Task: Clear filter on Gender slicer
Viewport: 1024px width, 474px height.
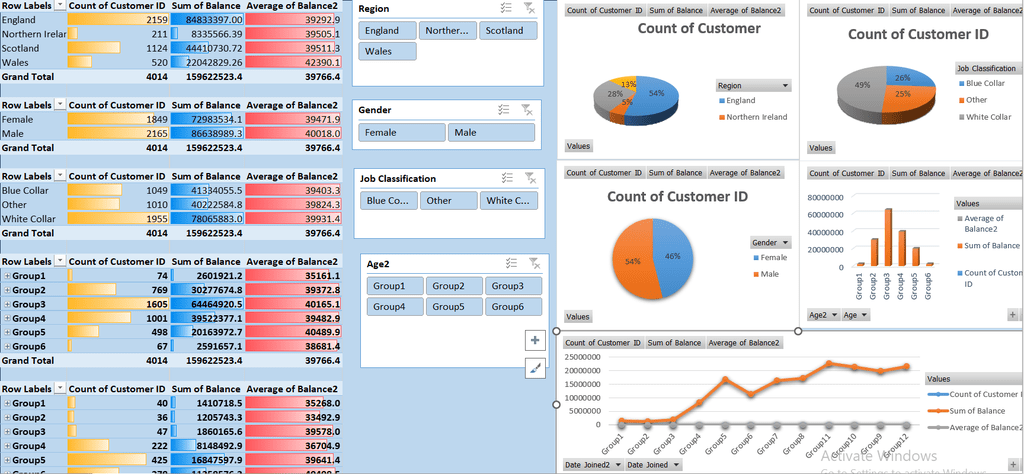Action: point(530,110)
